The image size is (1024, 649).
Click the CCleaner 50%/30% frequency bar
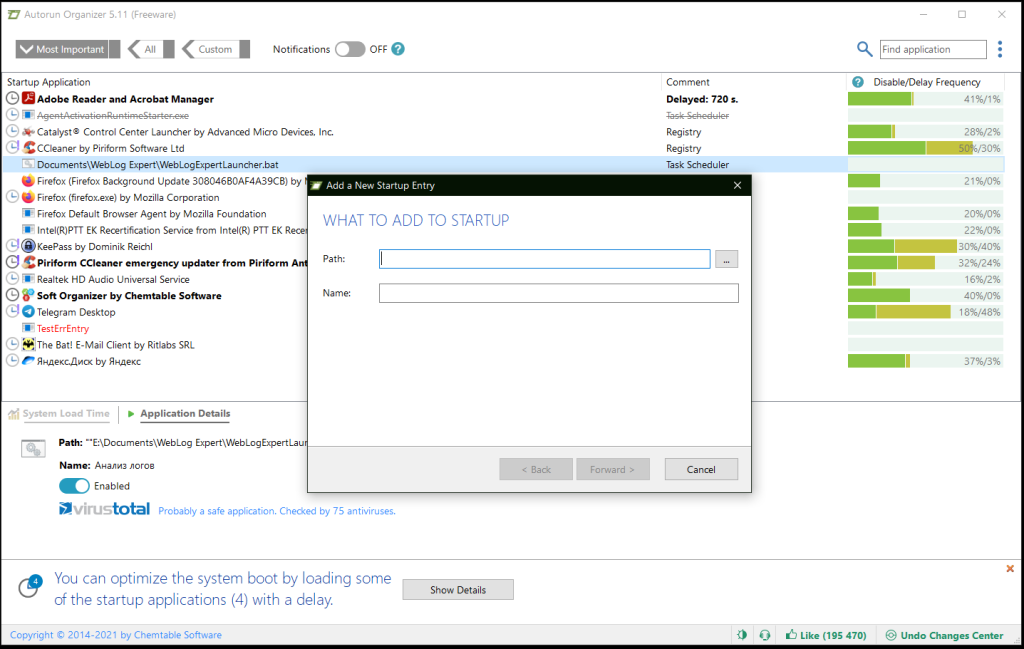pyautogui.click(x=925, y=148)
